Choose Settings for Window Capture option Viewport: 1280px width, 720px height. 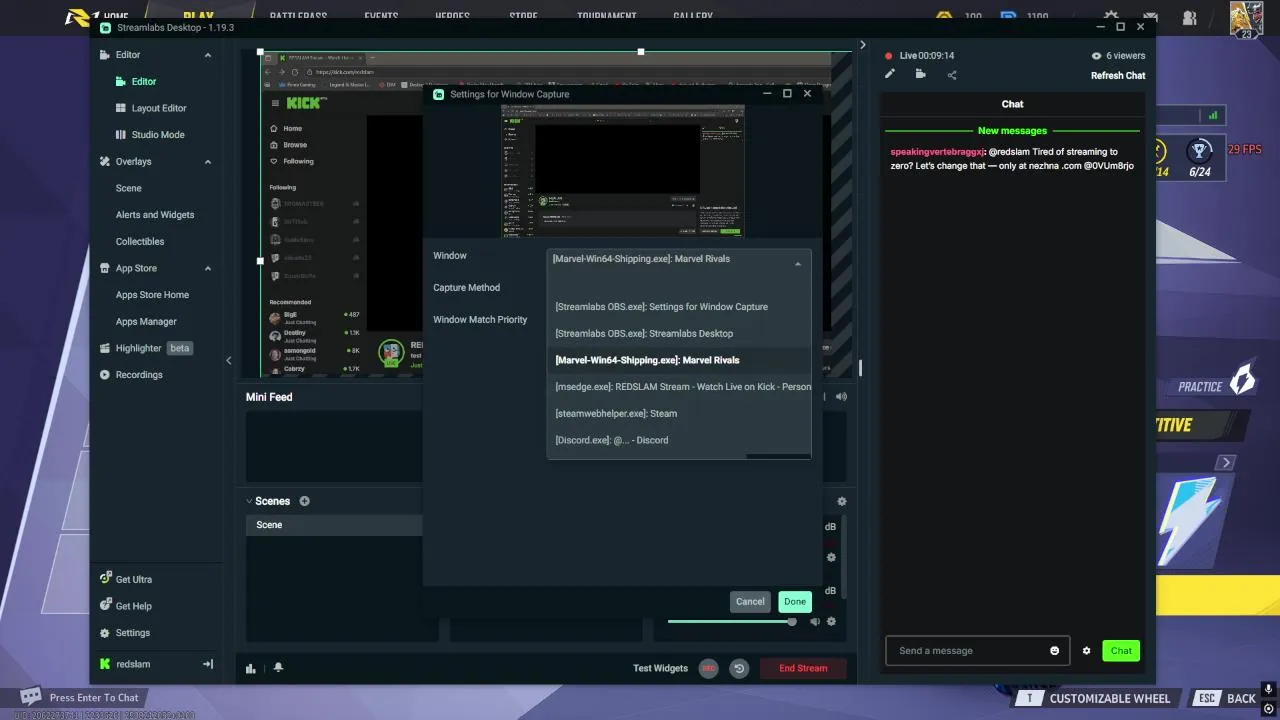click(679, 307)
